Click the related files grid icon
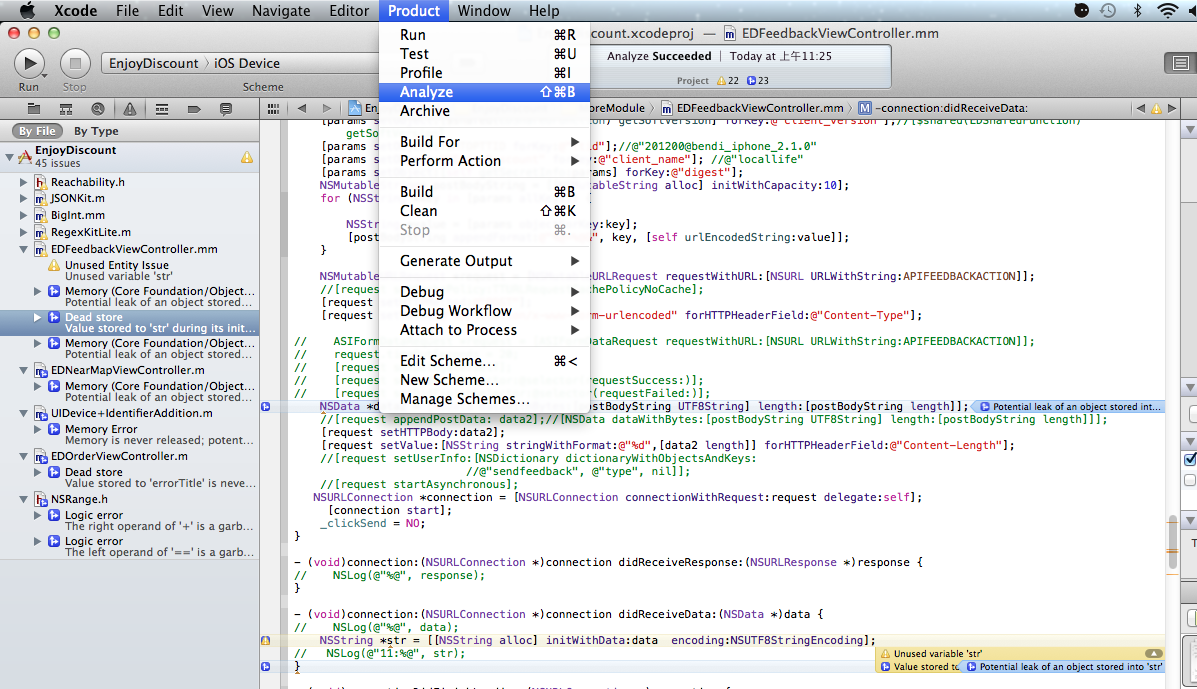This screenshot has height=689, width=1197. pos(274,108)
